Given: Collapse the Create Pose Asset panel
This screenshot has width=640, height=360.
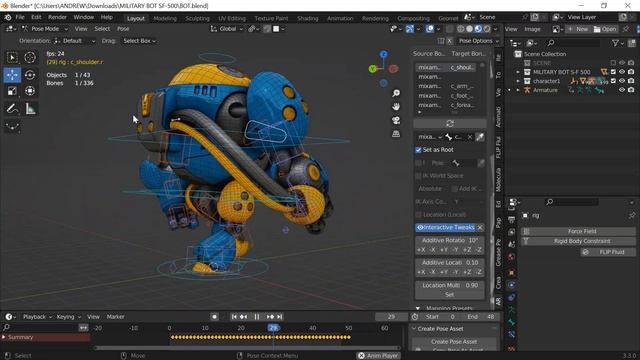Looking at the screenshot, I should tap(414, 329).
